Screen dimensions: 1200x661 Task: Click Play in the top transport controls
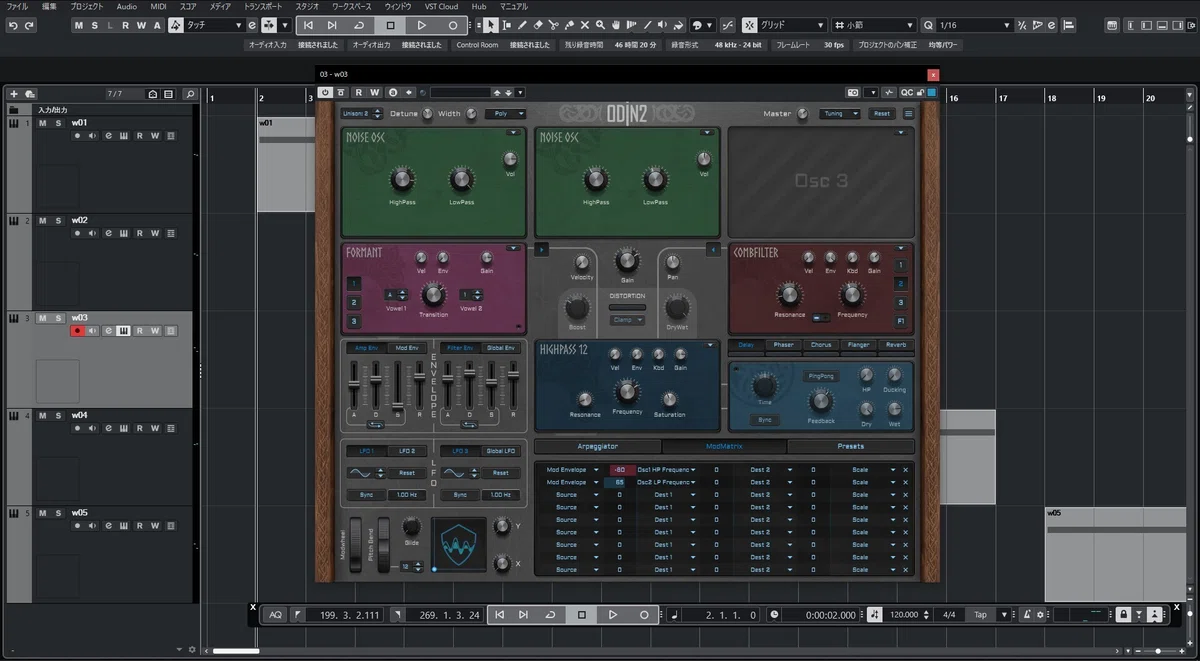[421, 25]
